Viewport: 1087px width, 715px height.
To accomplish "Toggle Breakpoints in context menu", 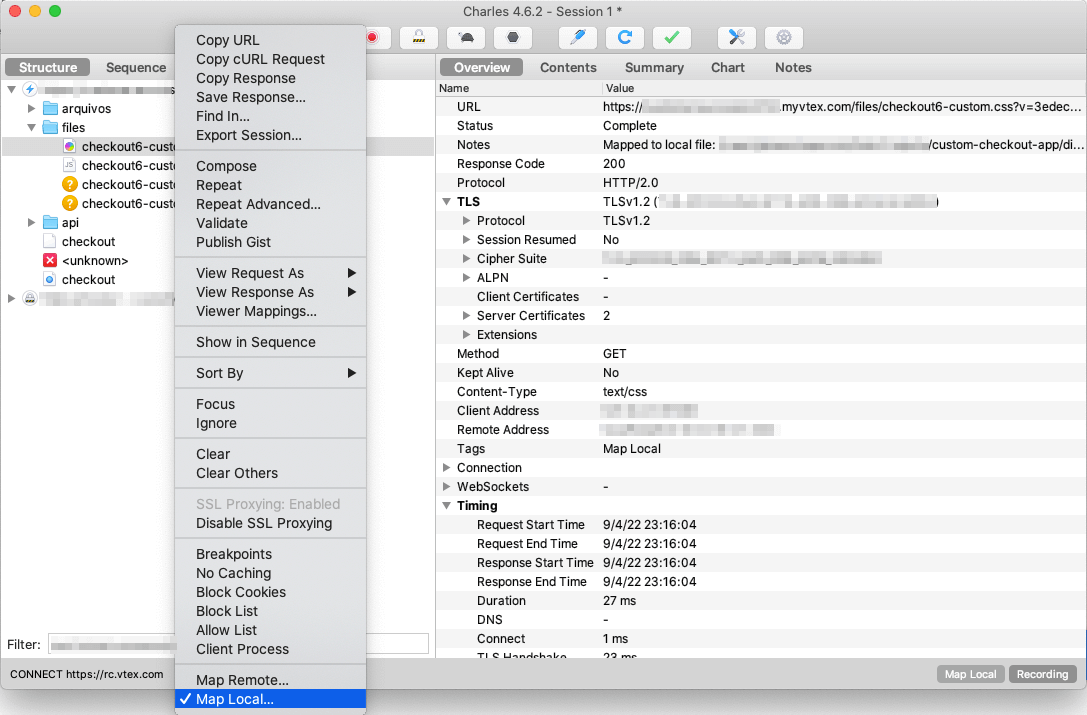I will click(270, 554).
